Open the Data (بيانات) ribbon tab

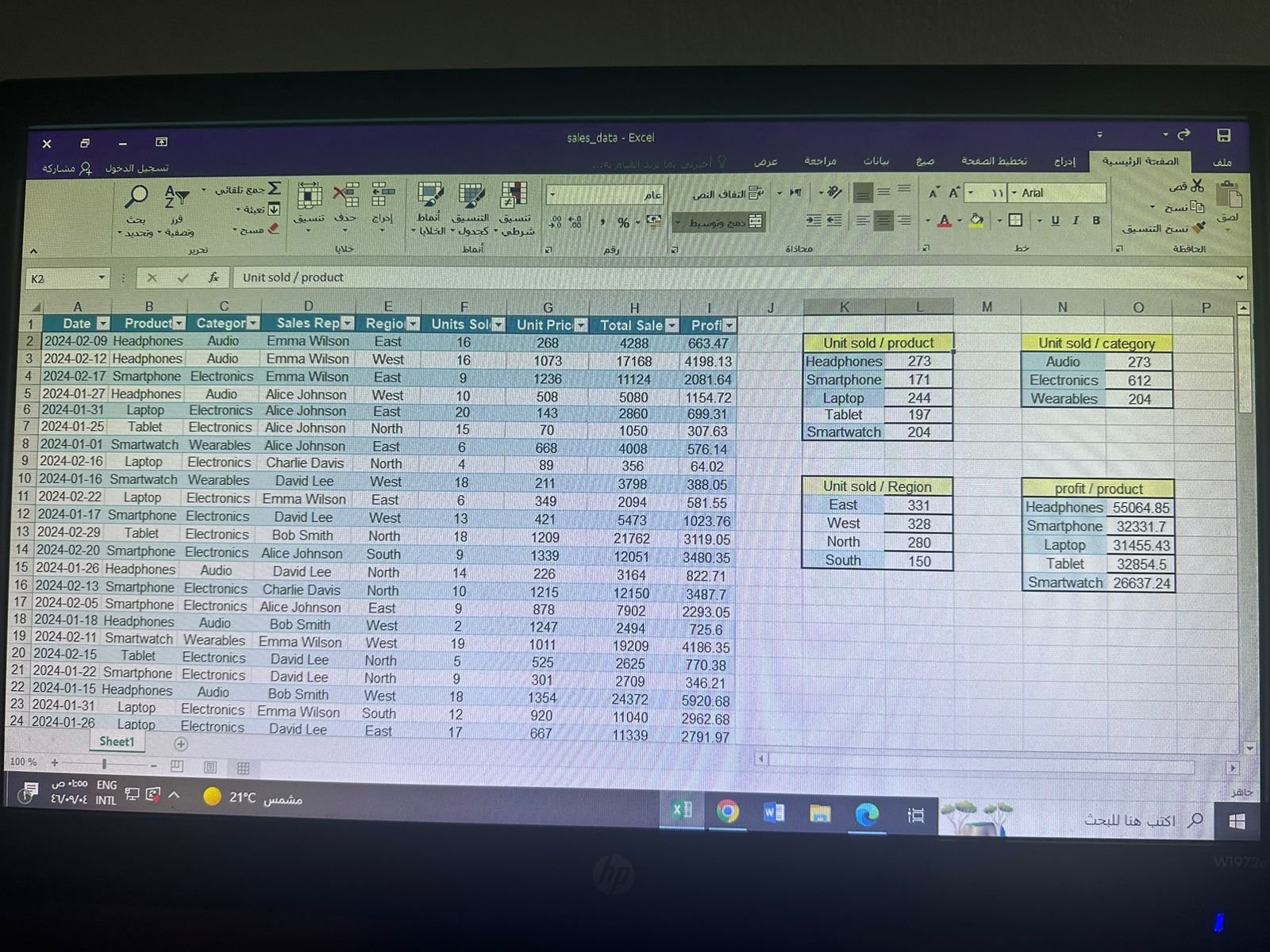pos(876,161)
